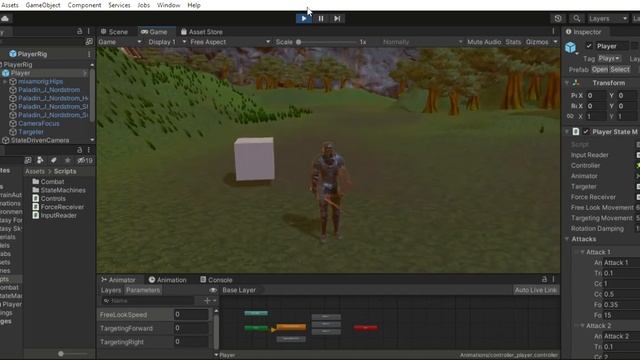The image size is (640, 360).
Task: Click Assets in the breadcrumb path
Action: pyautogui.click(x=35, y=171)
